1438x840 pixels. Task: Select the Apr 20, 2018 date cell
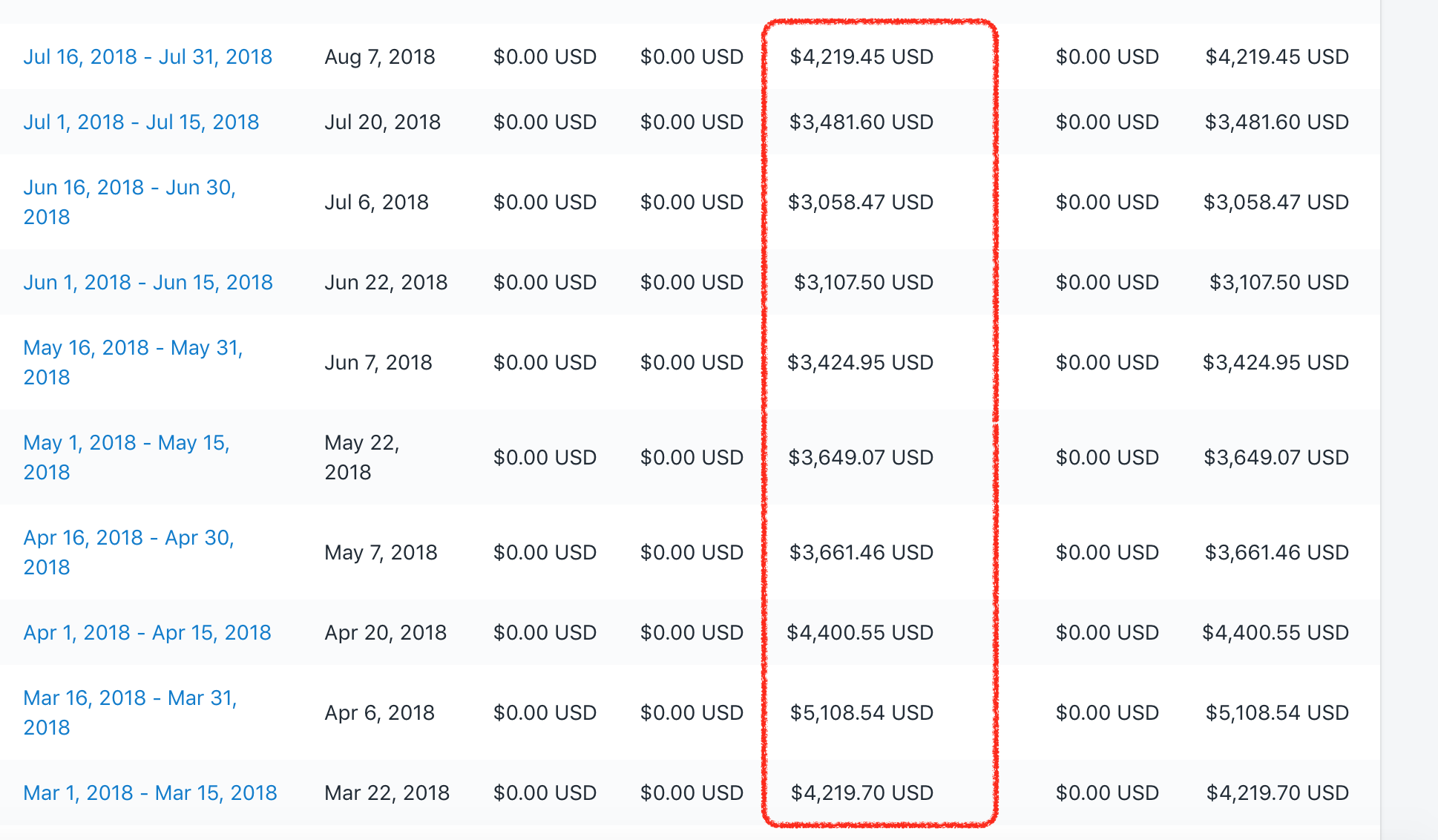coord(385,633)
